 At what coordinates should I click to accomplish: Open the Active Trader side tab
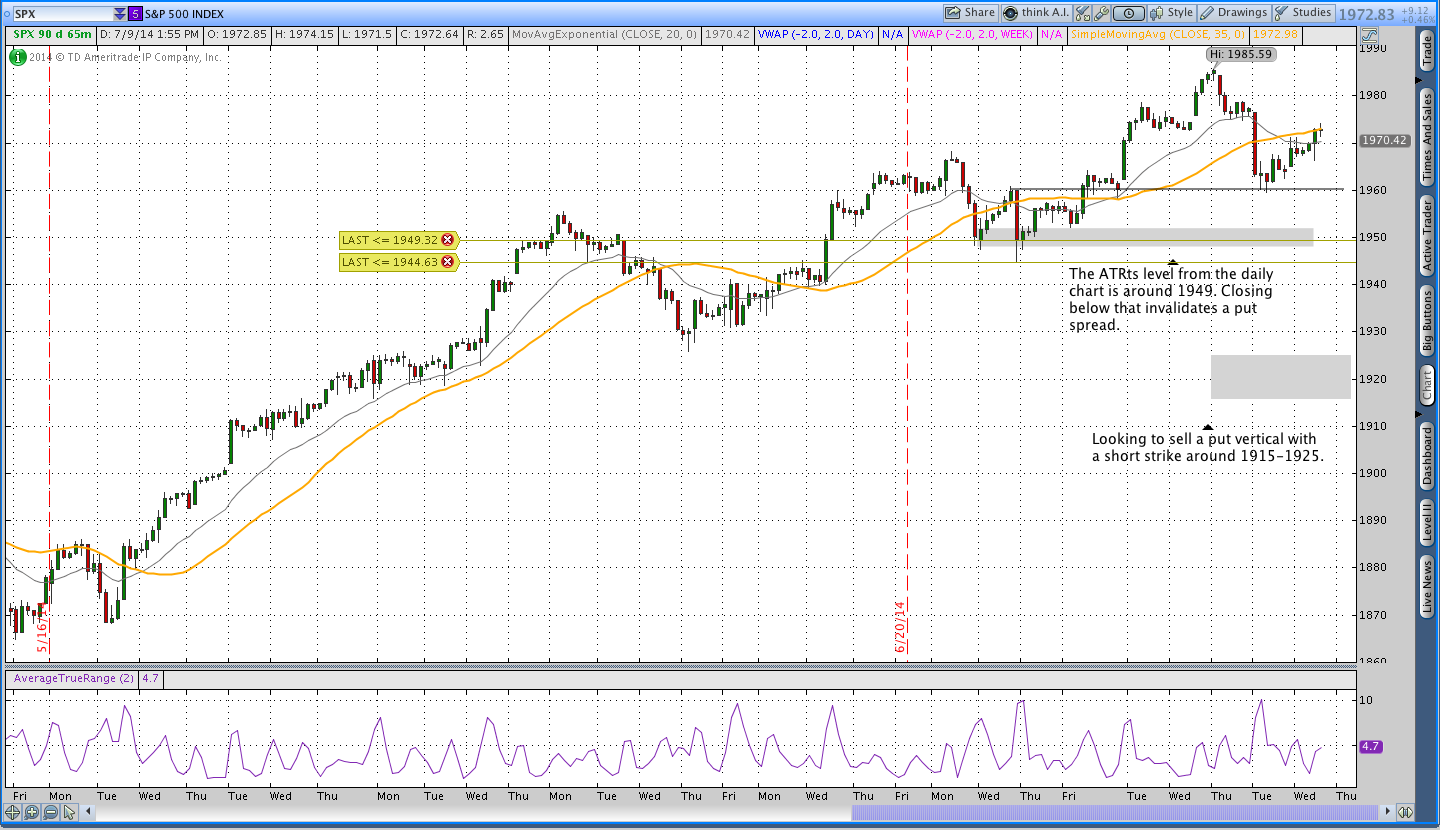[x=1427, y=235]
